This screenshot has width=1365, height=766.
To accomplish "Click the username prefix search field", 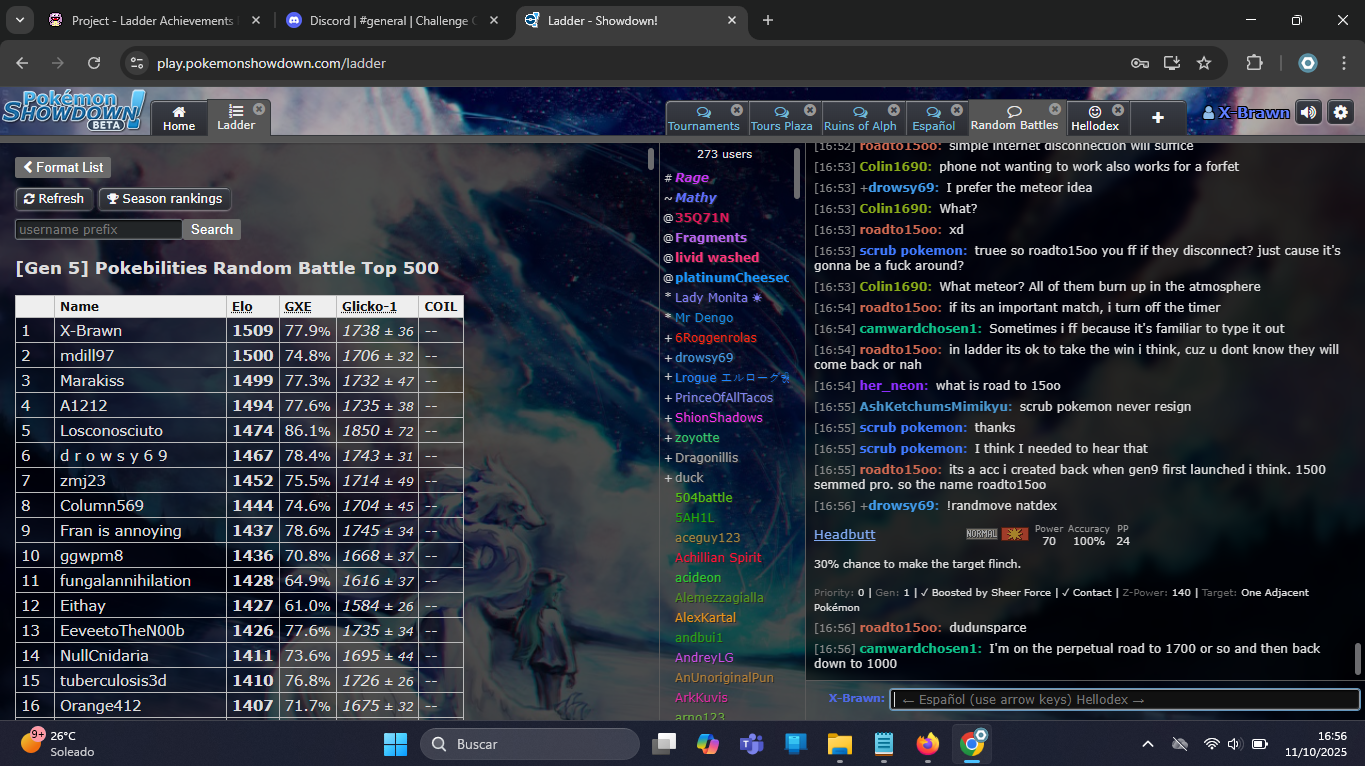I will (98, 229).
